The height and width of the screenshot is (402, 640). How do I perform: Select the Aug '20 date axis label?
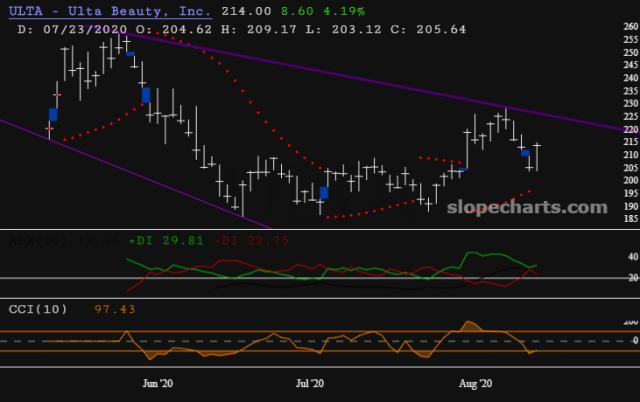(476, 383)
